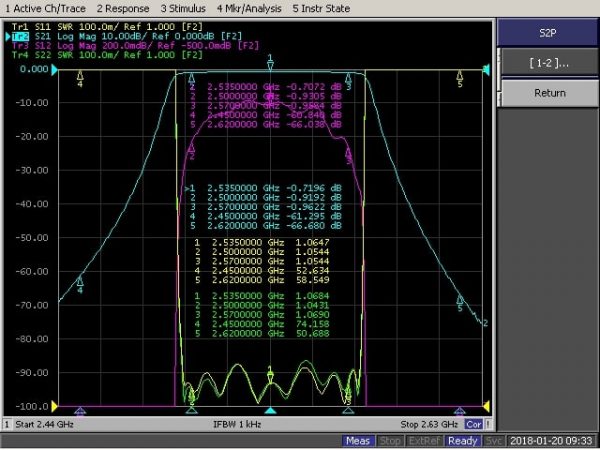Select the active Tr2 S21 Log Mag trace label
600x450 pixels.
127,36
